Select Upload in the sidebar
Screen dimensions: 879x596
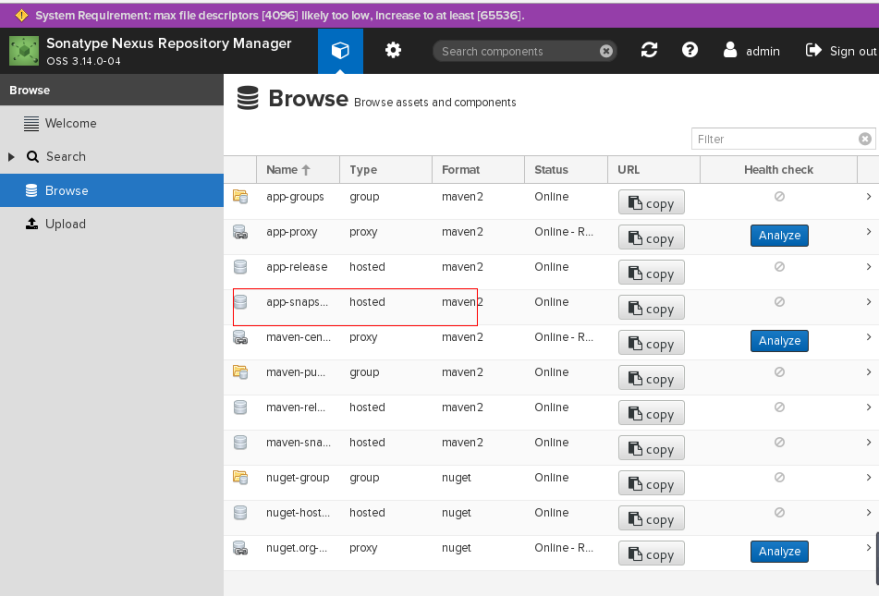click(65, 224)
